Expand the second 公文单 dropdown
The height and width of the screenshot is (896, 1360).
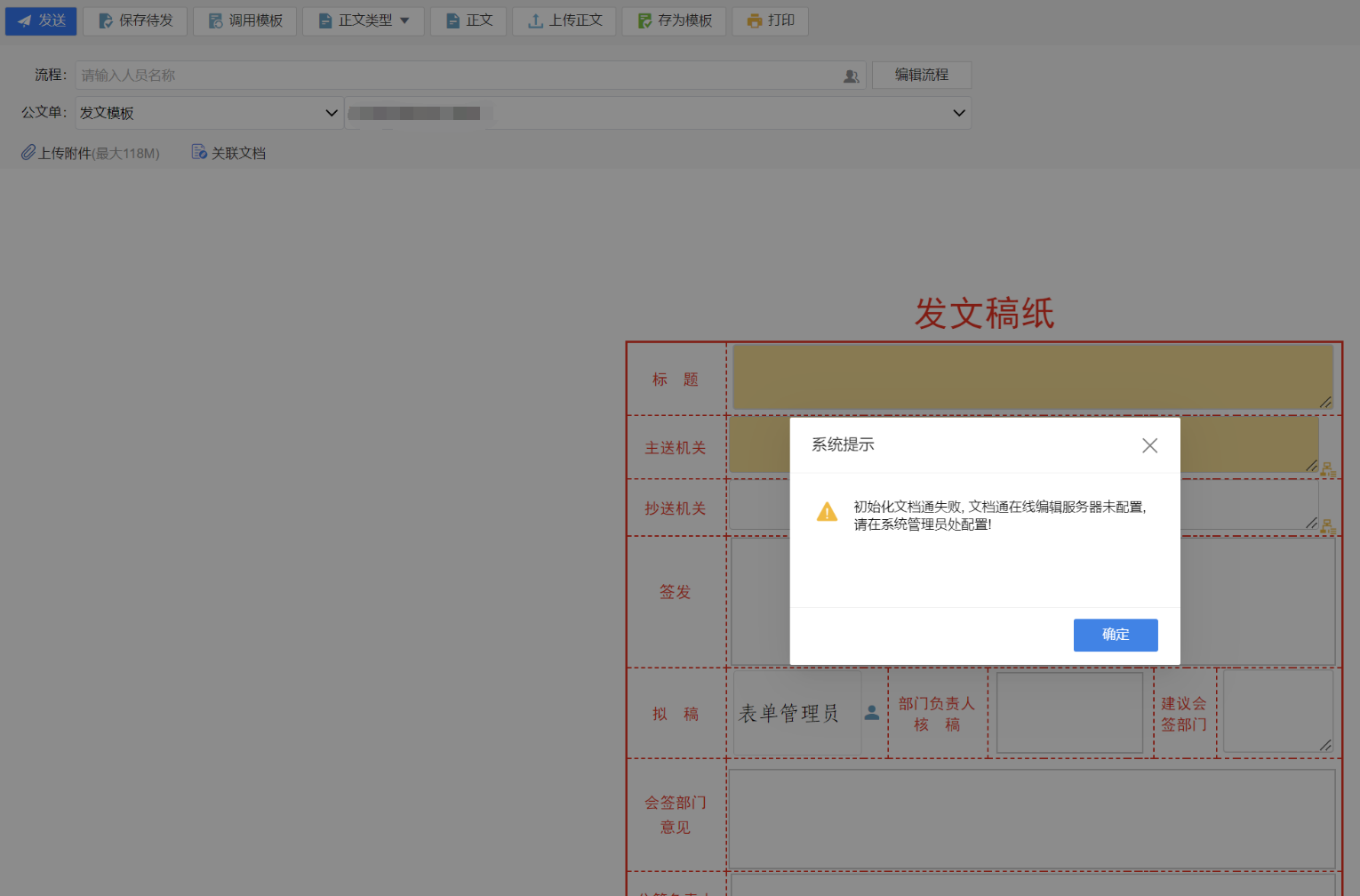pos(658,113)
